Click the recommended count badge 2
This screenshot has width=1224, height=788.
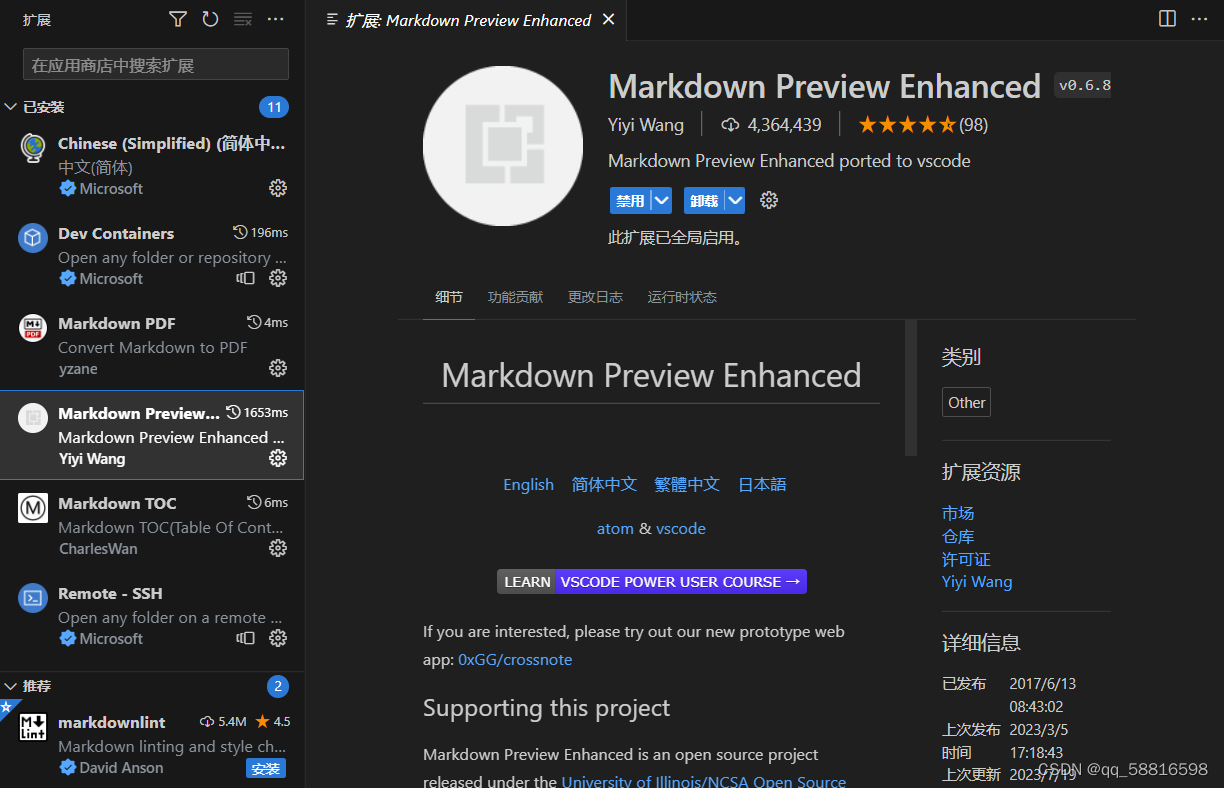(x=278, y=686)
